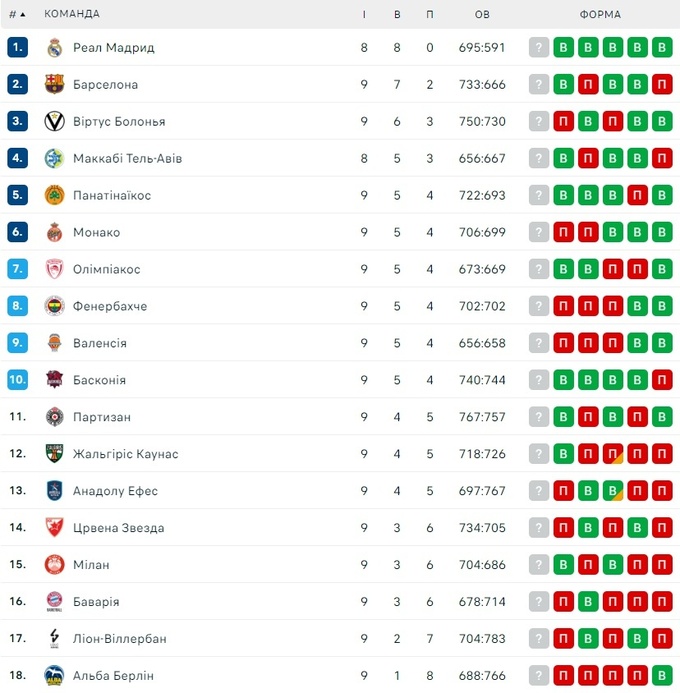Sort standings by the КОМАНДА column header
The width and height of the screenshot is (680, 693).
pos(72,15)
